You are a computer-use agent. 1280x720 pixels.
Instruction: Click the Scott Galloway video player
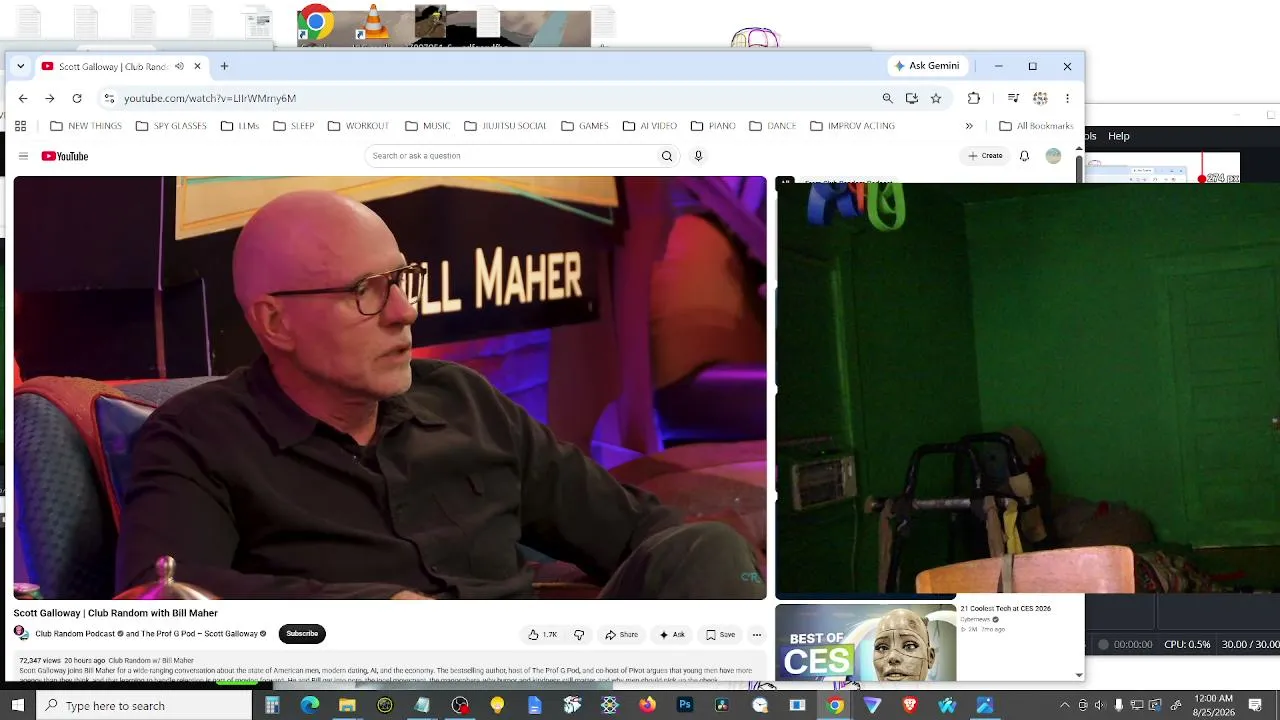coord(390,388)
